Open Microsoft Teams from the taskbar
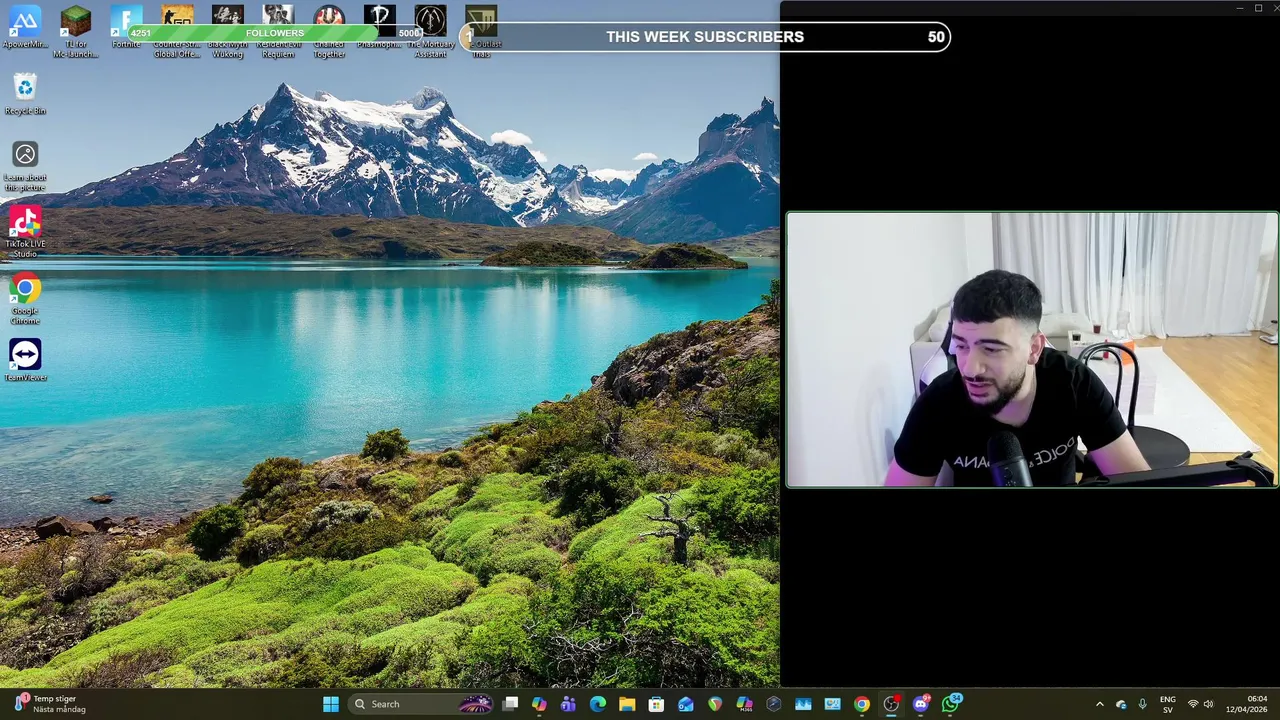1280x720 pixels. (568, 704)
